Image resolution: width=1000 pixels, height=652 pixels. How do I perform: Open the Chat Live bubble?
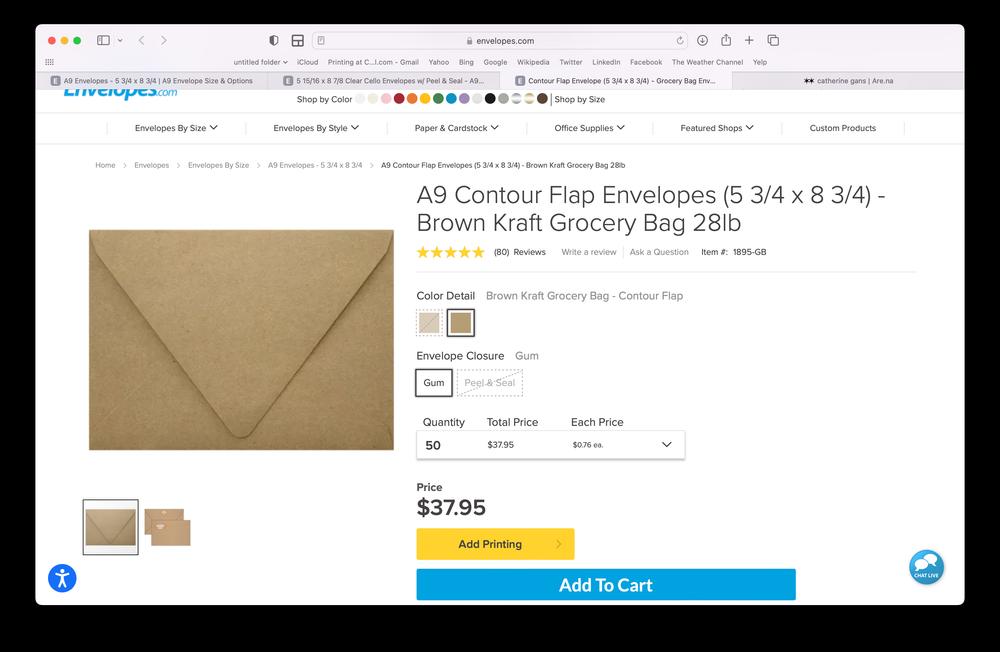pyautogui.click(x=926, y=566)
